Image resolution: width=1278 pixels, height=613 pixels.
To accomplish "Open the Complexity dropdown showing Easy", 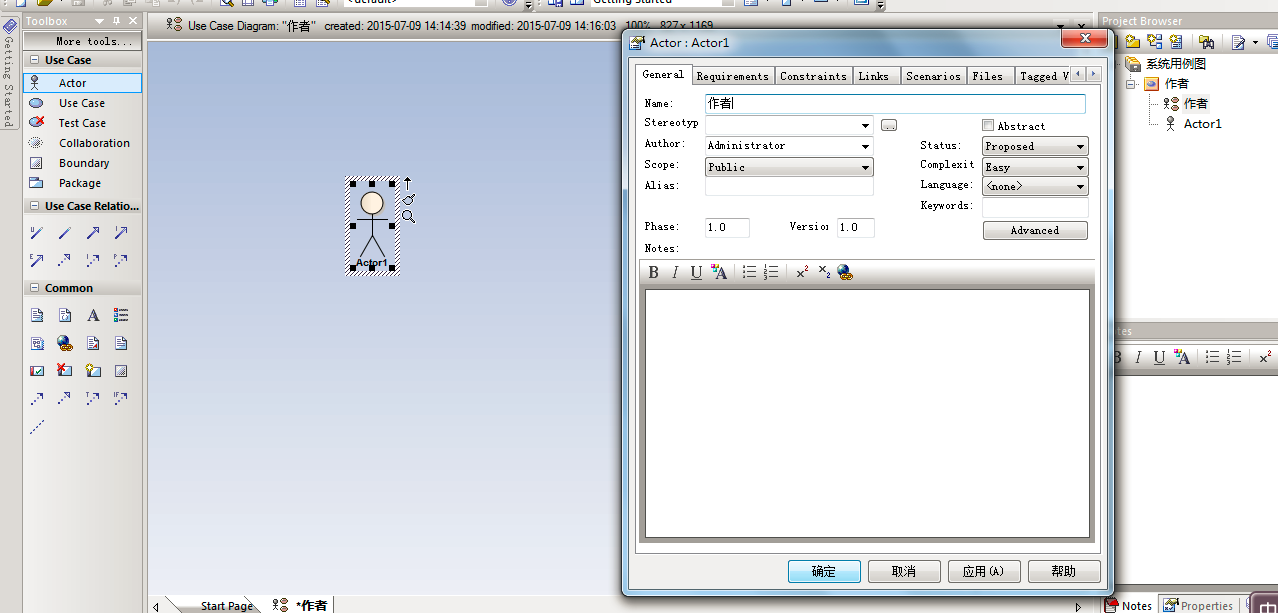I will [x=1080, y=167].
